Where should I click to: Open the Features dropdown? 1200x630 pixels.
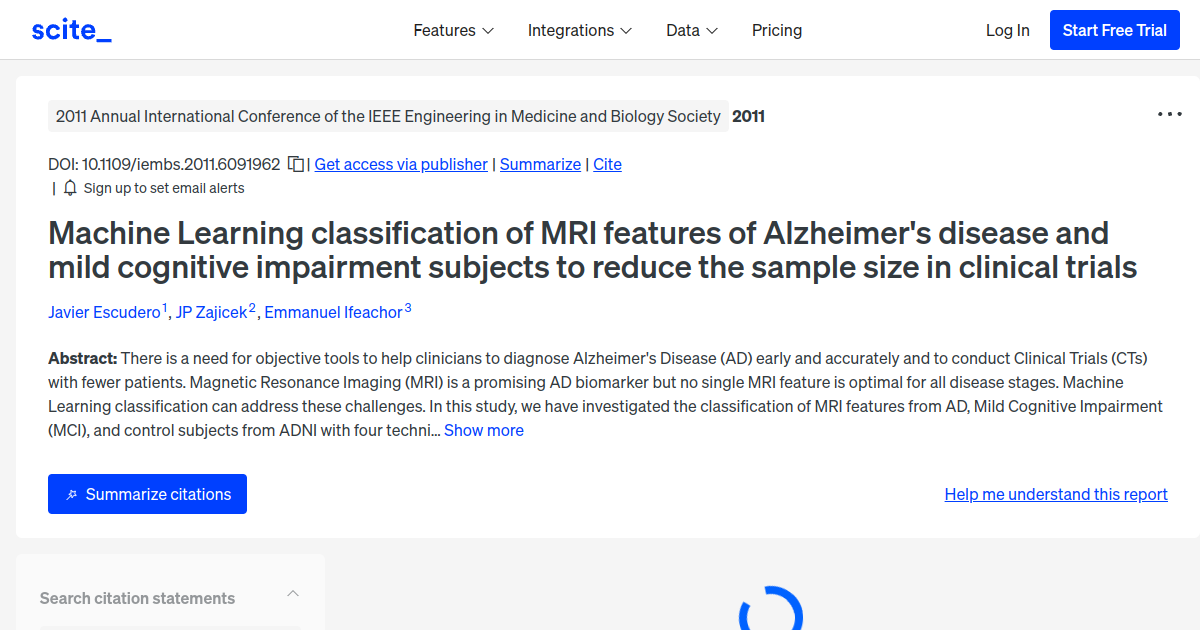pos(453,30)
